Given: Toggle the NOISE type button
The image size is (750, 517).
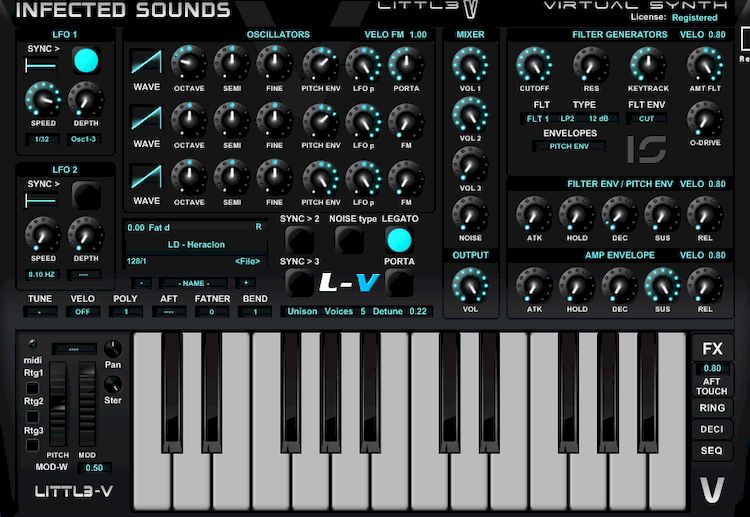Looking at the screenshot, I should coord(350,240).
